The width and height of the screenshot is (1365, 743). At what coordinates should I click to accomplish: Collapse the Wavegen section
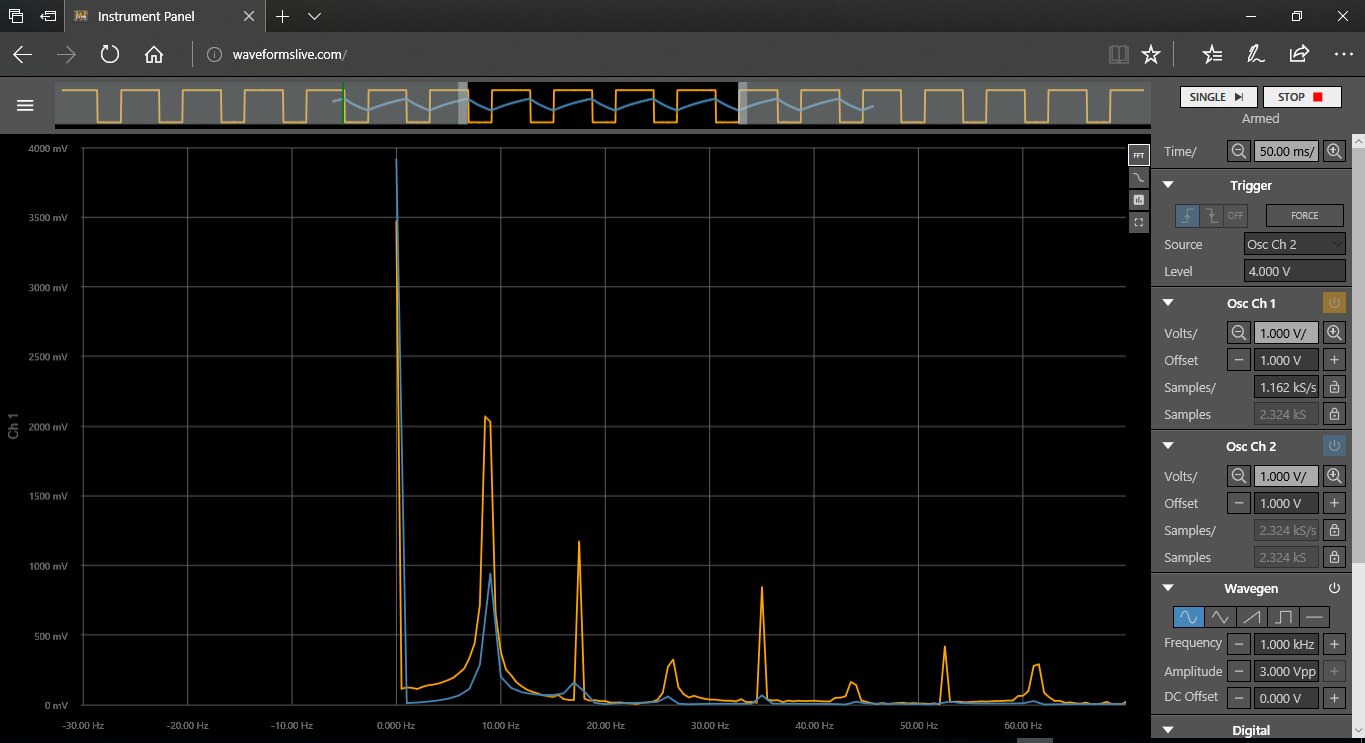point(1167,588)
